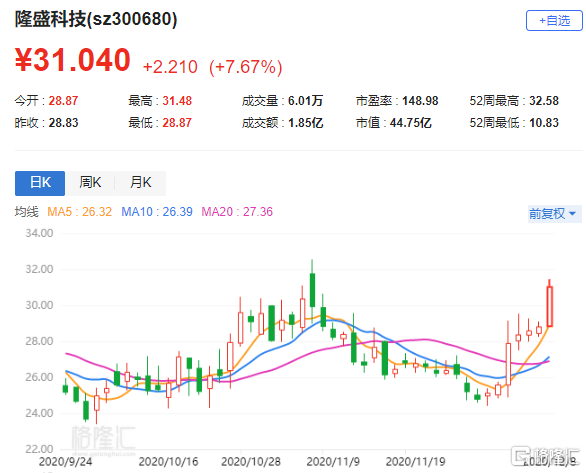Open the 前复权 adjustment dropdown
The height and width of the screenshot is (473, 586).
555,214
